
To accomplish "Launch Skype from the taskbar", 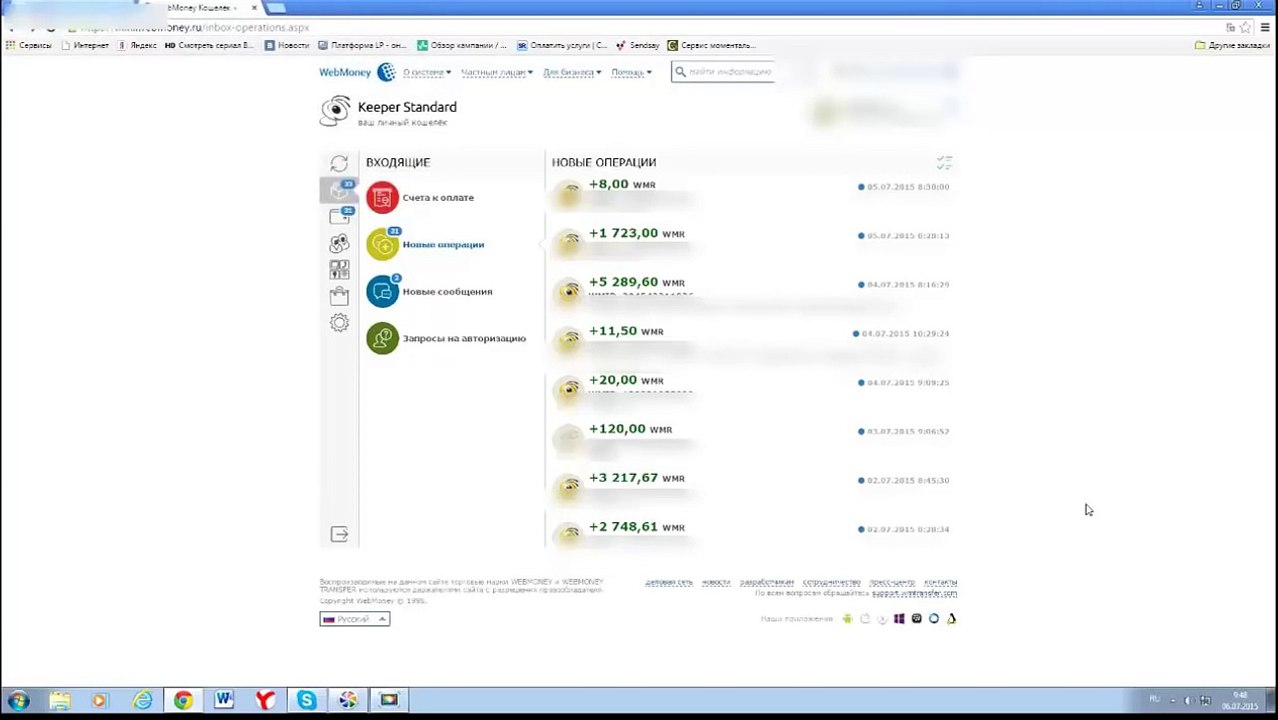I will (x=306, y=700).
